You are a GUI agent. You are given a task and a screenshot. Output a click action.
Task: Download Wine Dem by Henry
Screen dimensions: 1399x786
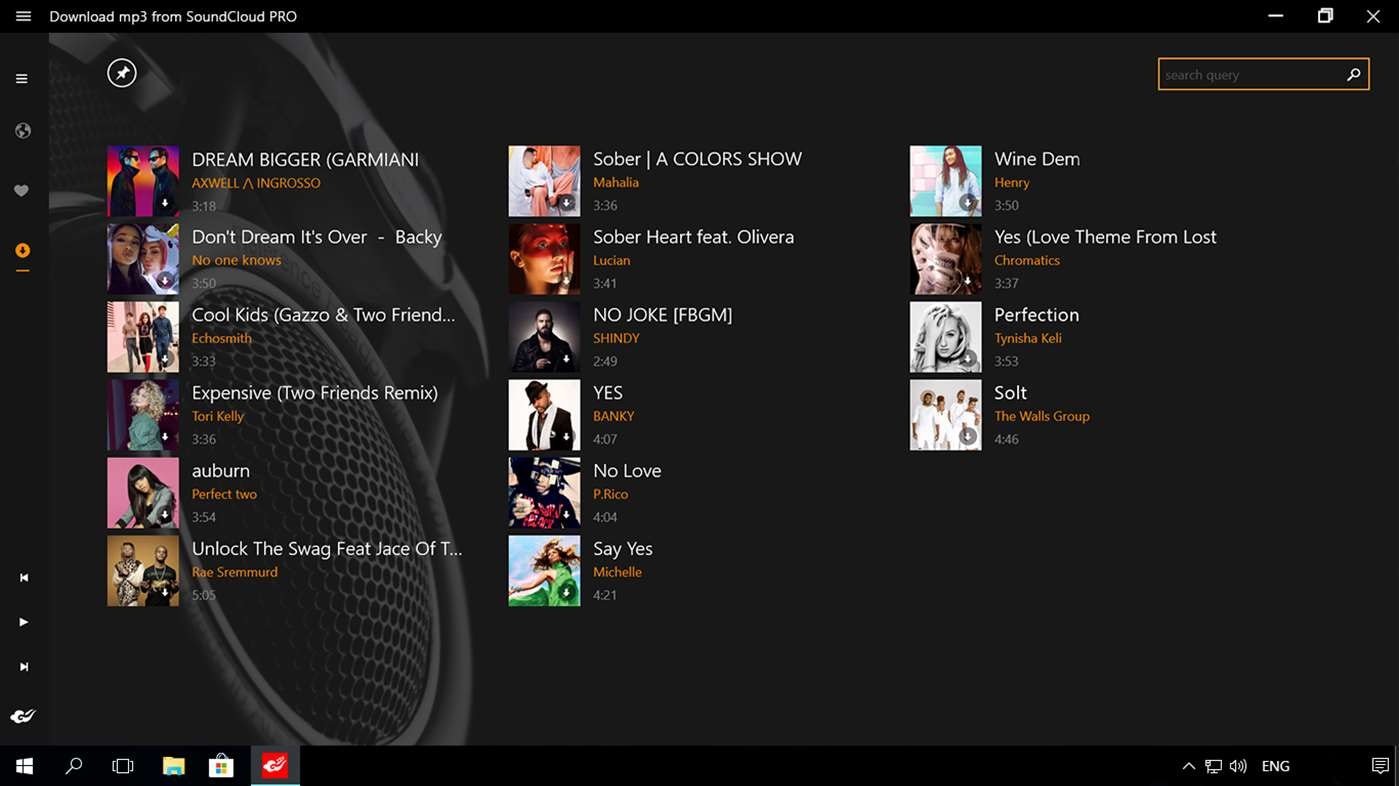[967, 203]
